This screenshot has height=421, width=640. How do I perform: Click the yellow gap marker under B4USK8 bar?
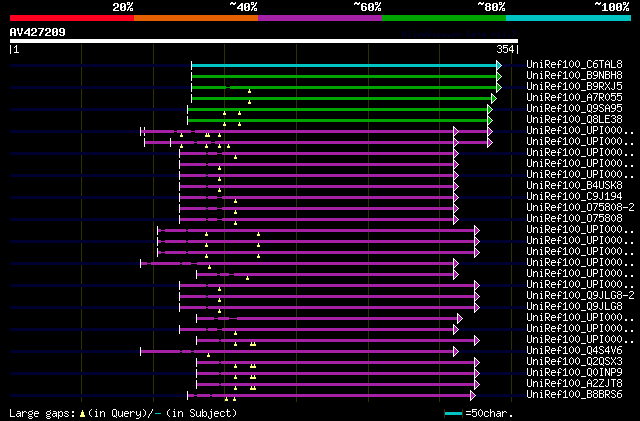220,190
